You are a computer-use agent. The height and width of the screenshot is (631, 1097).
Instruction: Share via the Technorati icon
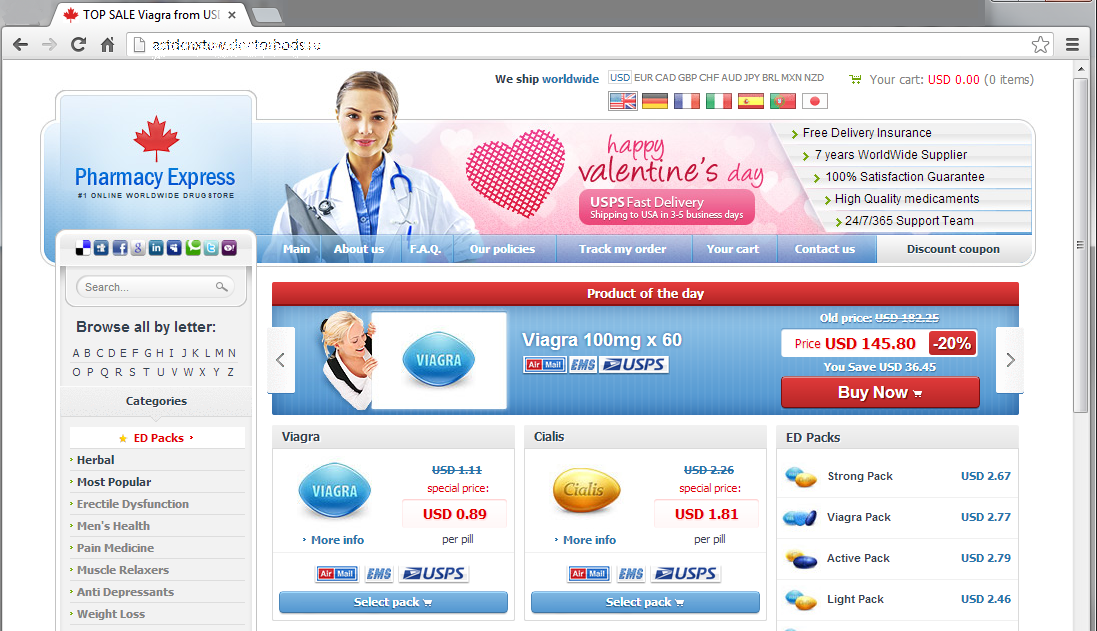click(192, 248)
